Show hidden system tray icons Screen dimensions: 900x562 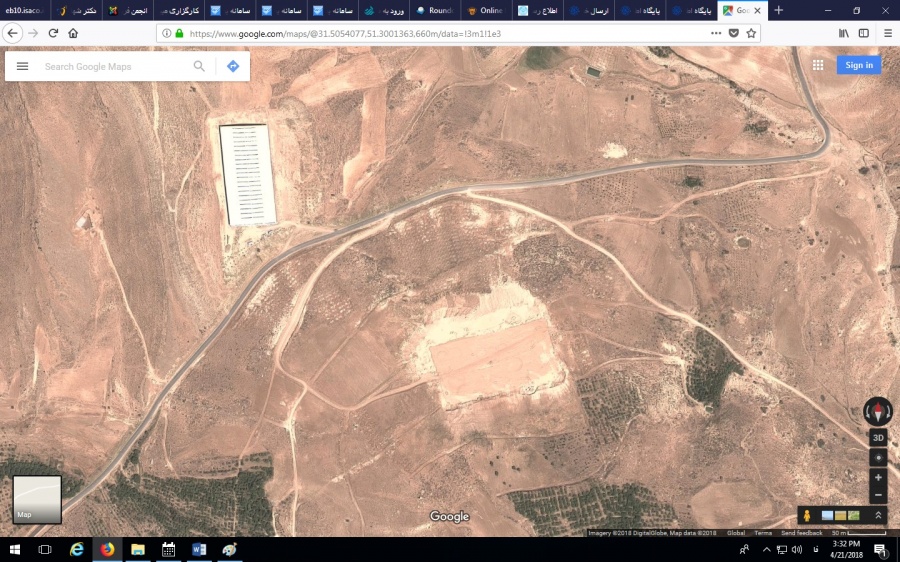click(766, 549)
